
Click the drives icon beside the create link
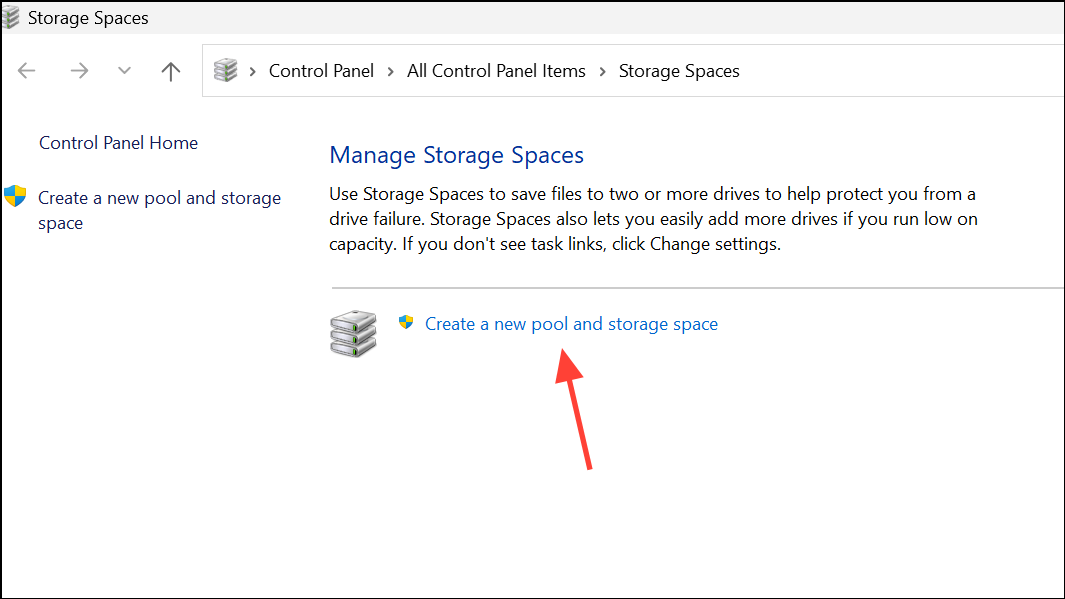tap(352, 333)
